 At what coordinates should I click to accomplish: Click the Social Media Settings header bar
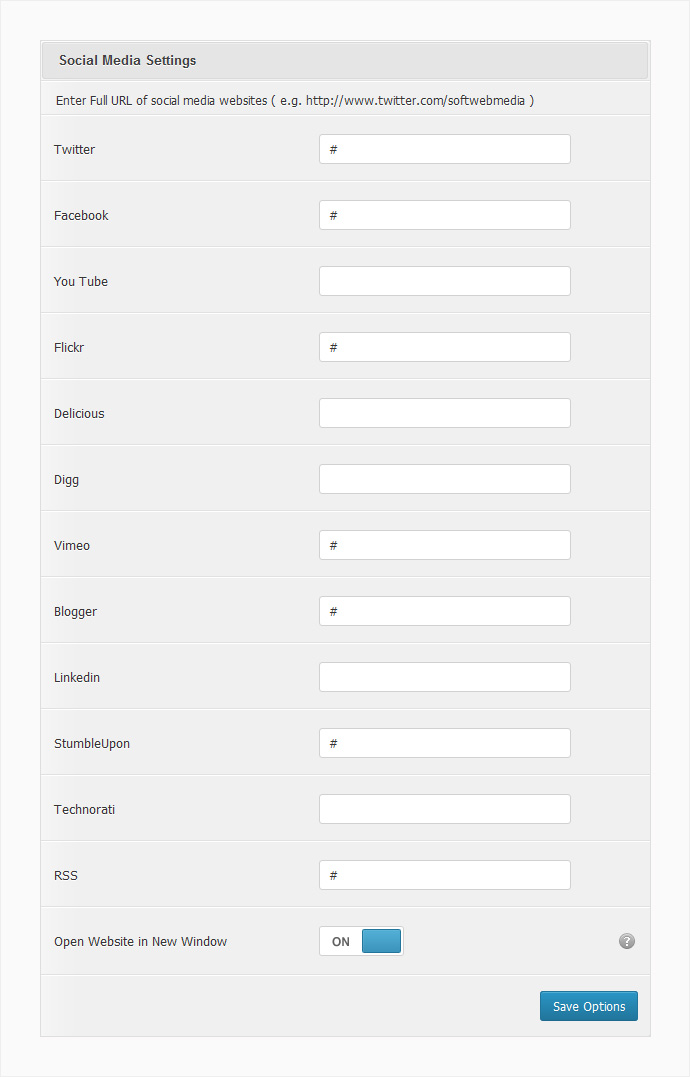tap(345, 60)
